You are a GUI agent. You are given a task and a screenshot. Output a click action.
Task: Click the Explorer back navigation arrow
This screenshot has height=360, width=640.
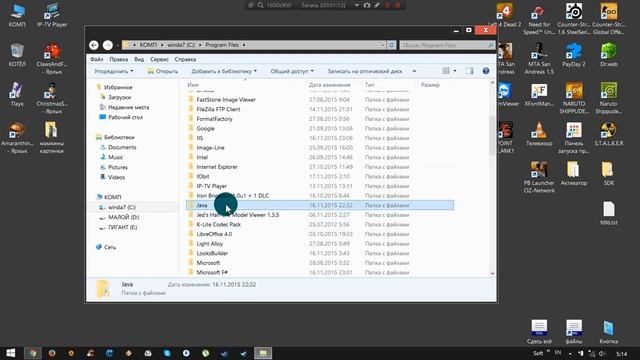tap(94, 45)
